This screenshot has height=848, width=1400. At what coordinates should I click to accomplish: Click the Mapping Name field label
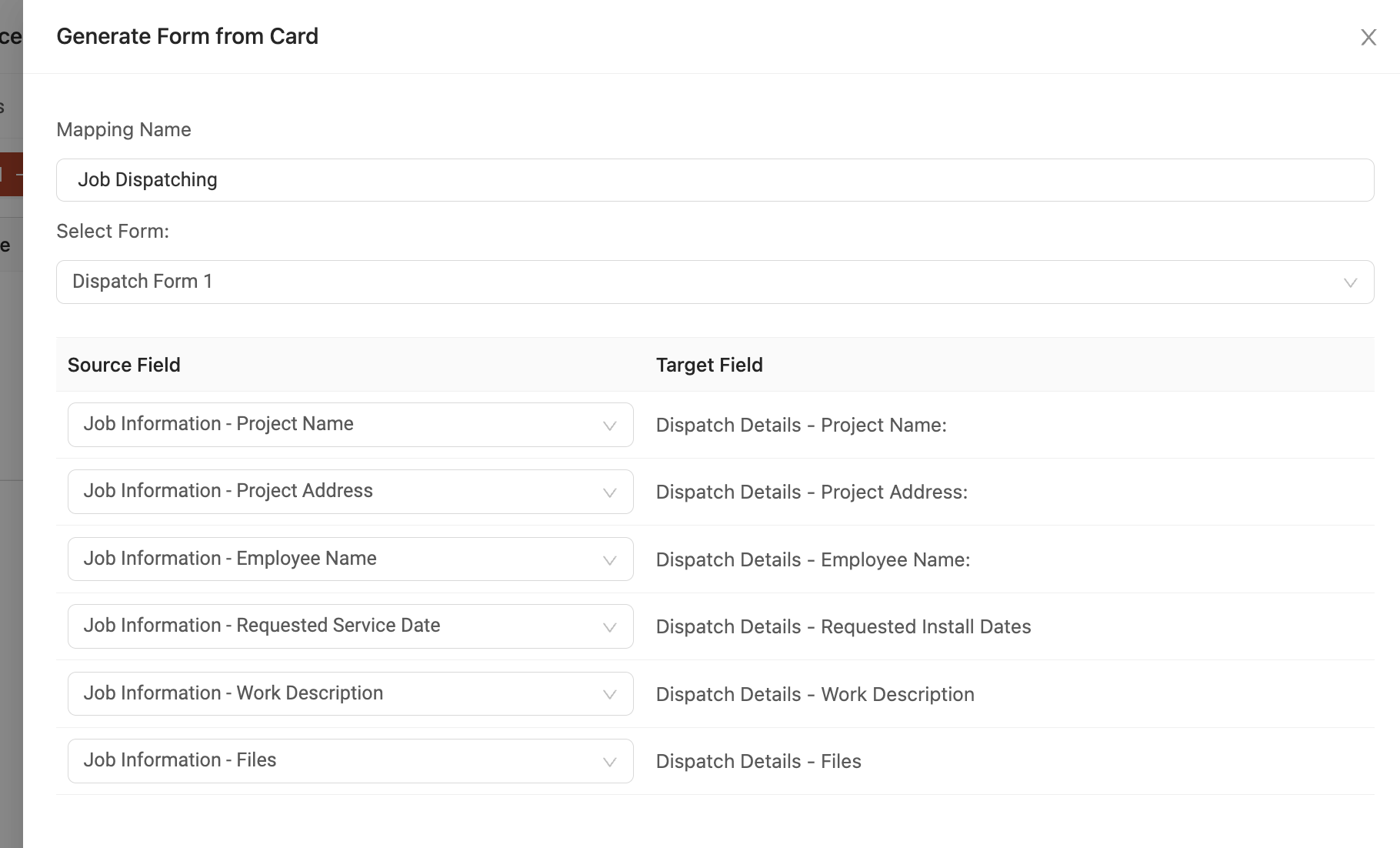[124, 129]
